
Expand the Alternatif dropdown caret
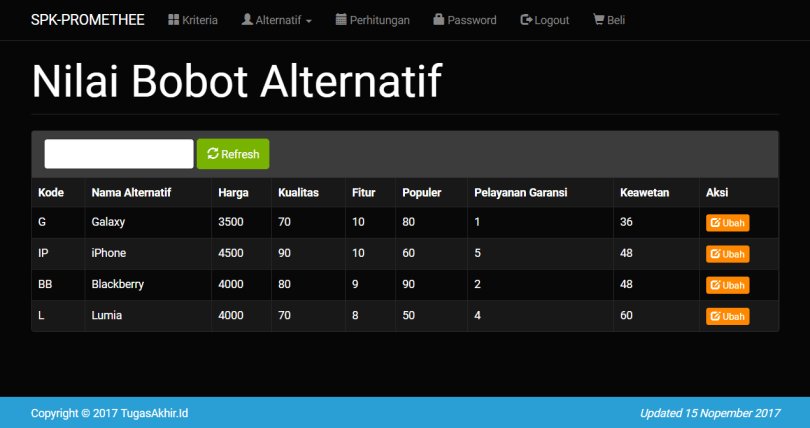[309, 21]
